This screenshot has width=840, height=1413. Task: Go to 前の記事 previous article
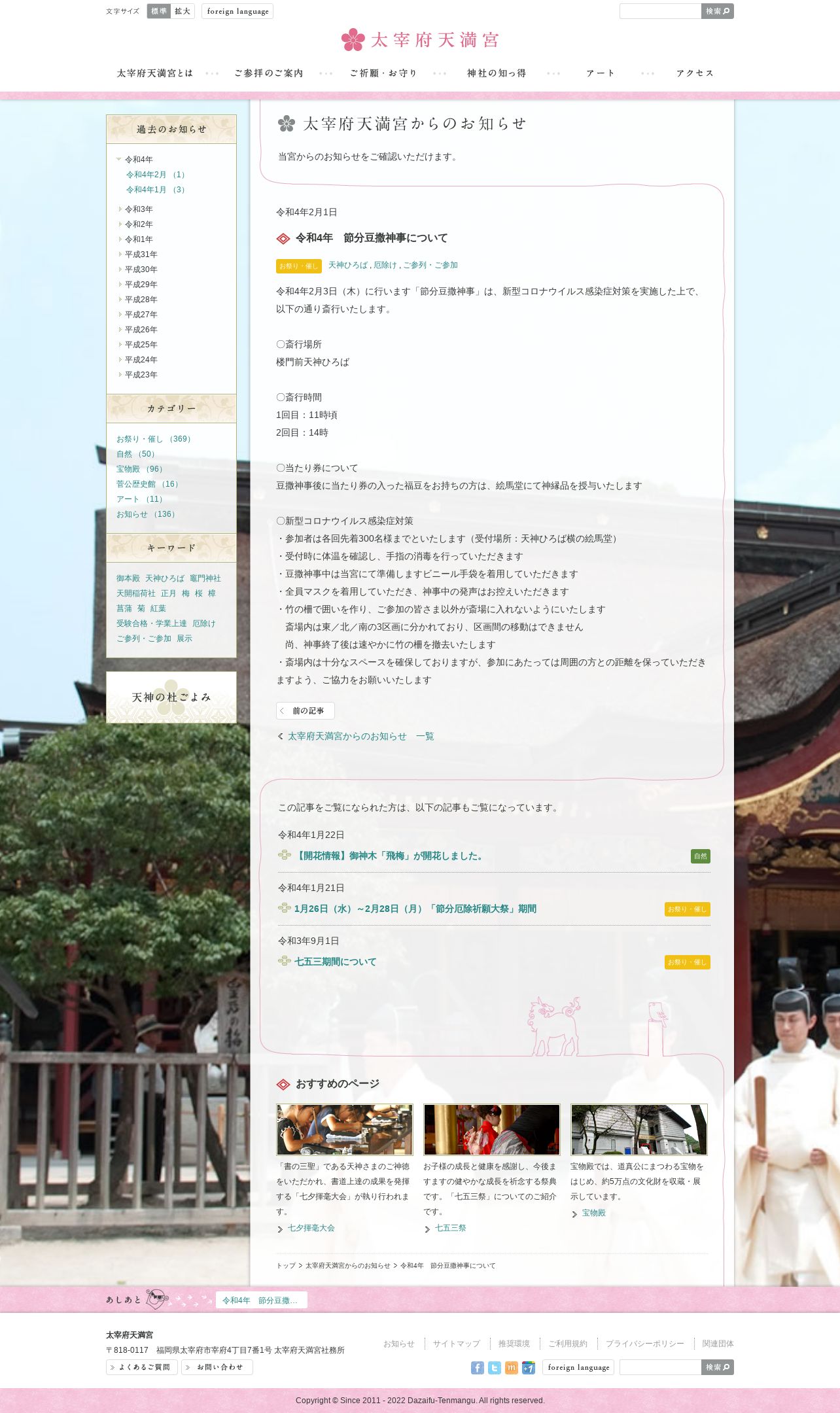pyautogui.click(x=306, y=710)
